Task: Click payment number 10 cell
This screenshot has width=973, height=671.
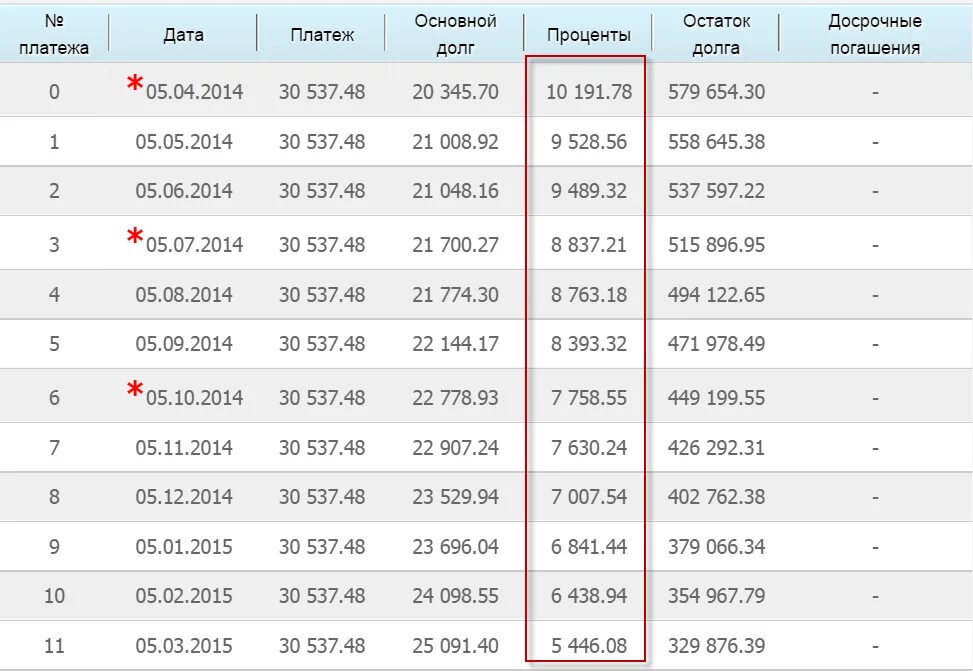Action: click(54, 596)
